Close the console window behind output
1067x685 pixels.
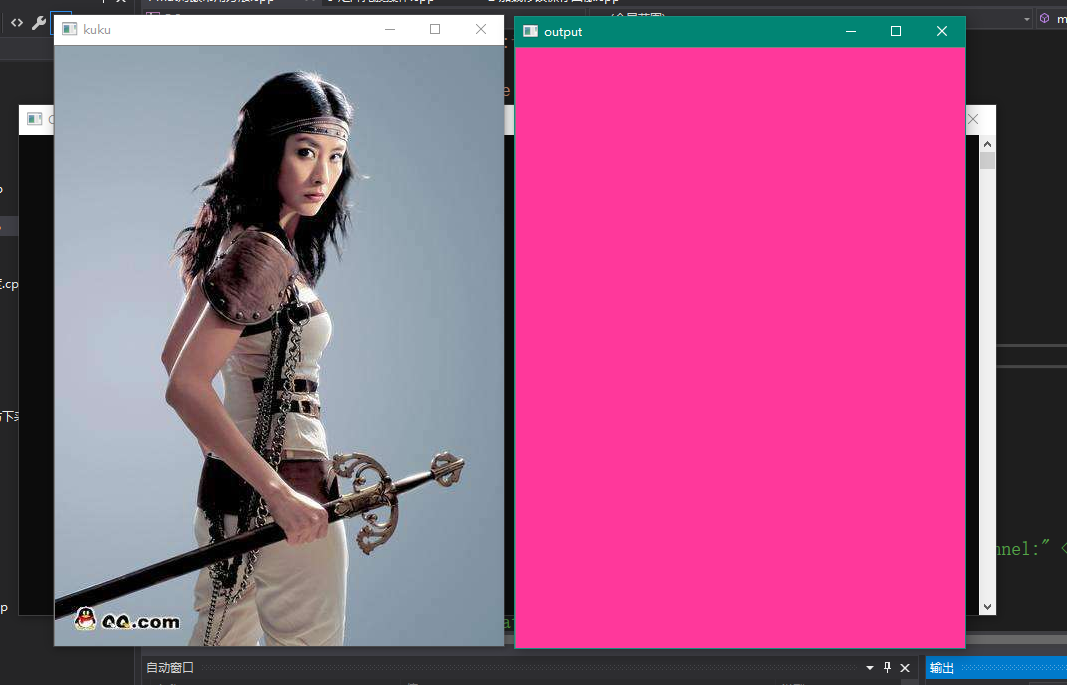[974, 120]
